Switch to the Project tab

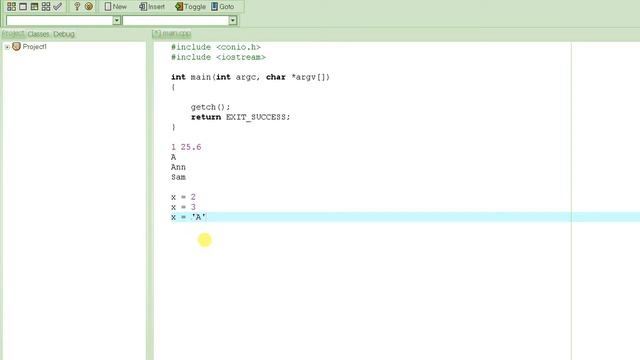pos(13,34)
